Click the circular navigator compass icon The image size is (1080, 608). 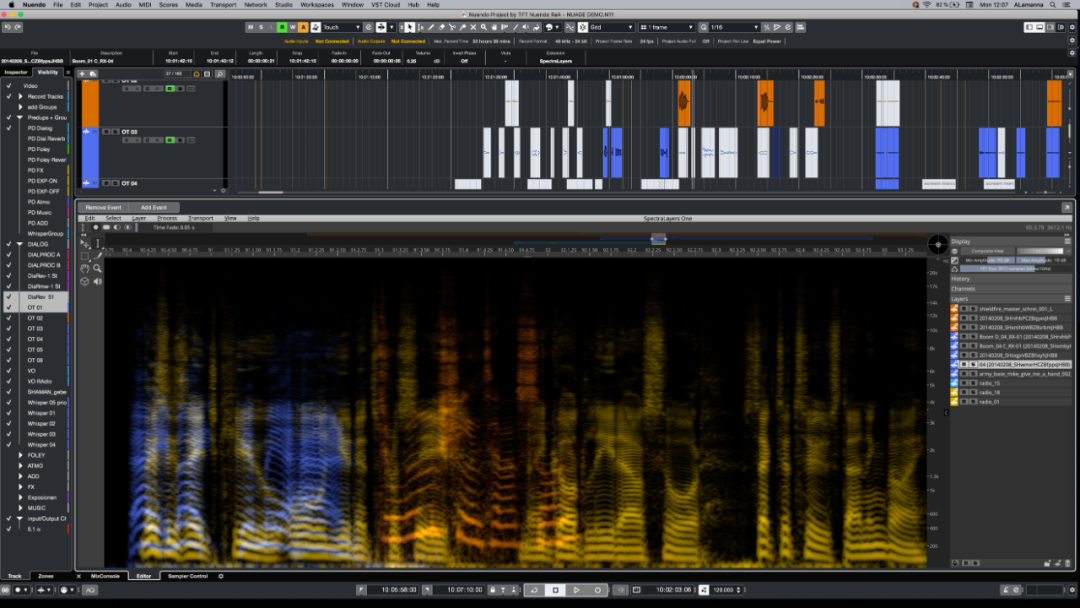(x=937, y=244)
